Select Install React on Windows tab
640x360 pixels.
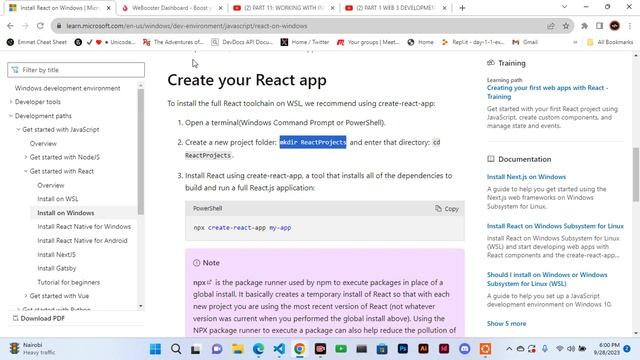pos(59,8)
